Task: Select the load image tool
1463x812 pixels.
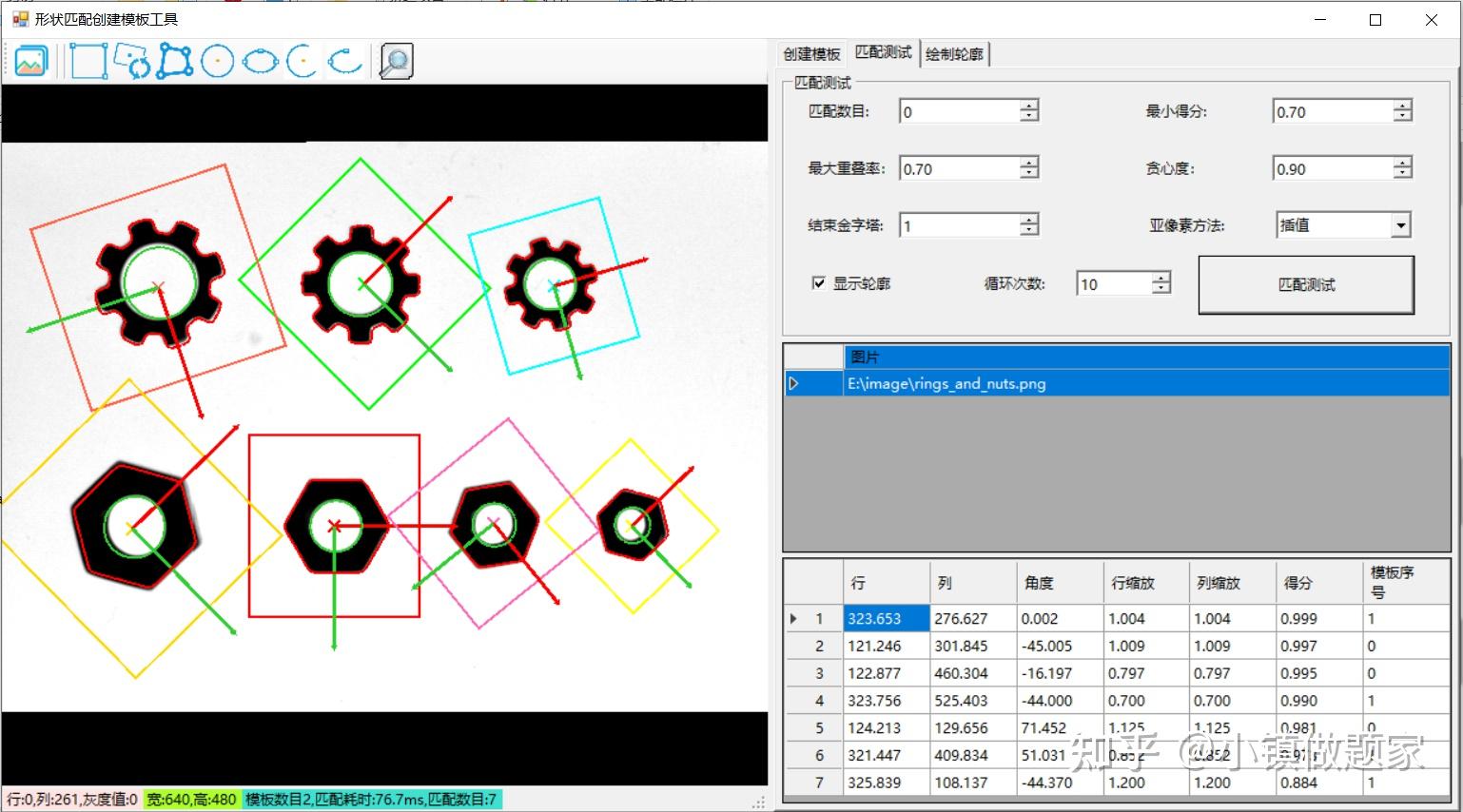Action: pos(29,60)
